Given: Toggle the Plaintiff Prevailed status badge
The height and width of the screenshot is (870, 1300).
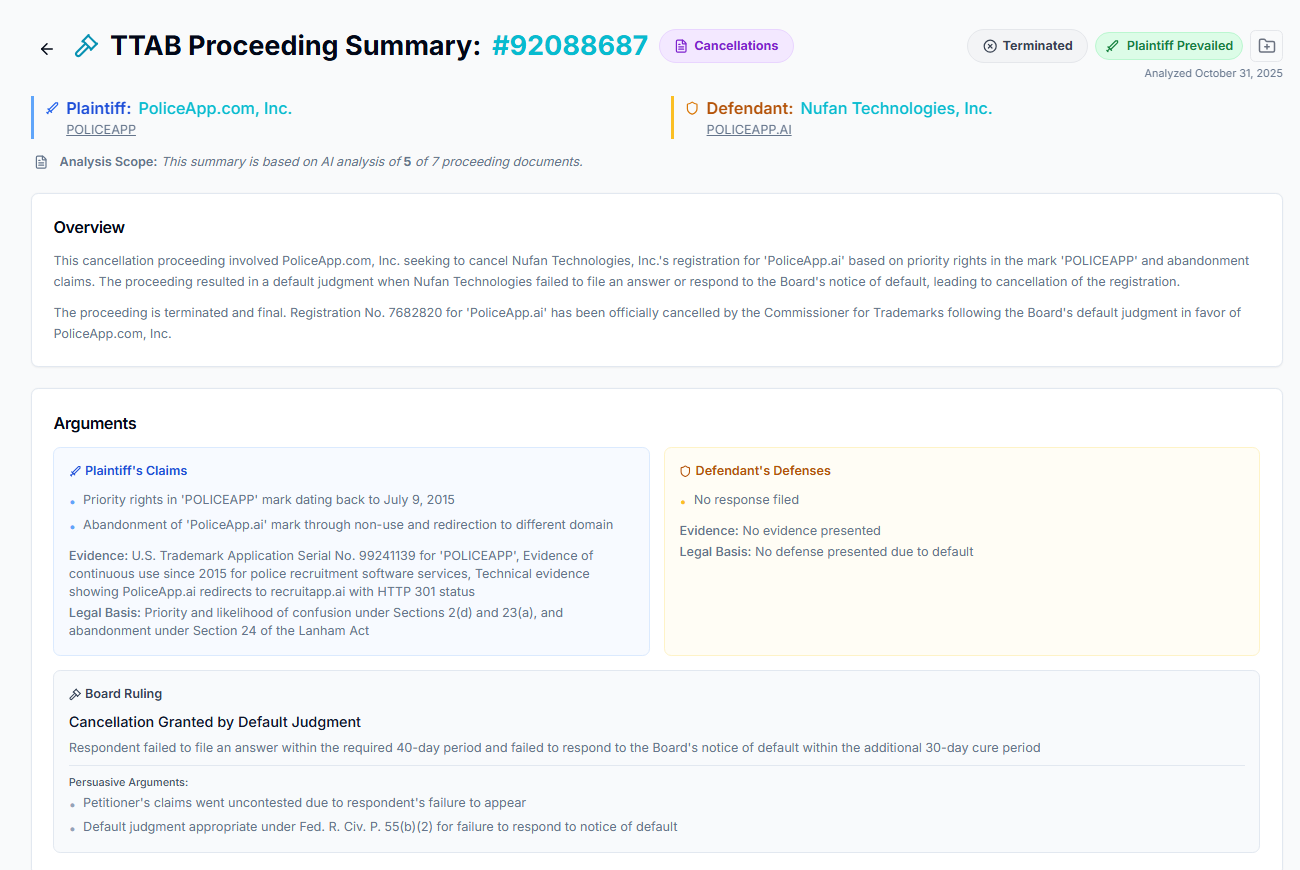Looking at the screenshot, I should 1168,45.
